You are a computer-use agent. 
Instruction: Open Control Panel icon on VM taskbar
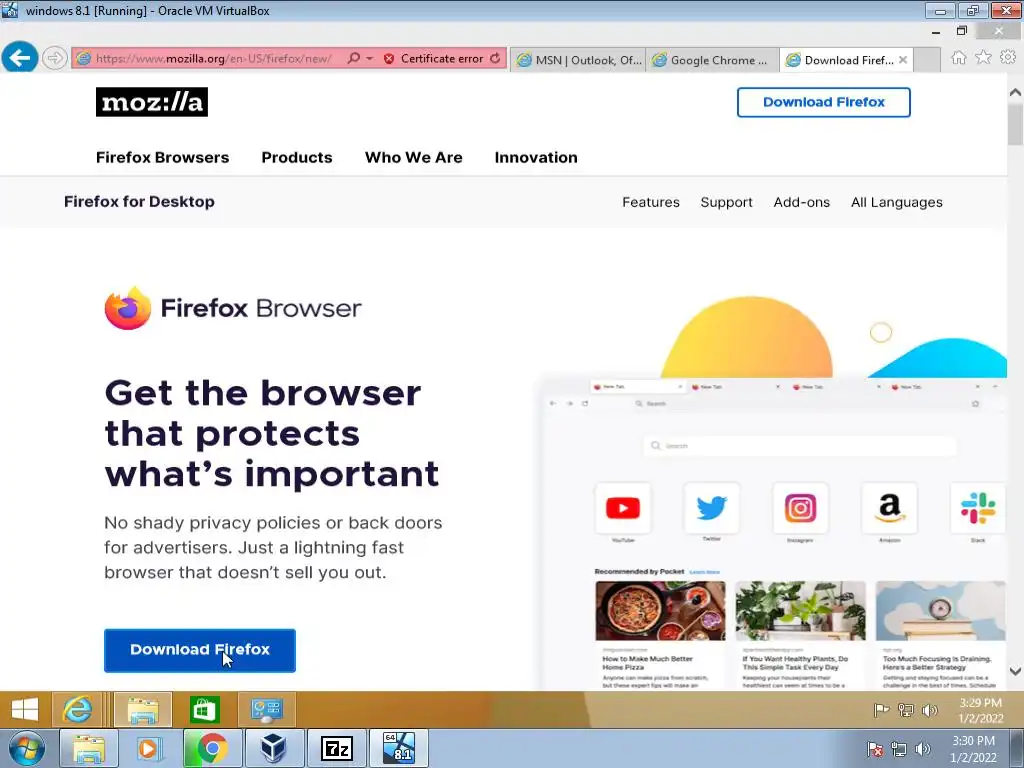[266, 709]
